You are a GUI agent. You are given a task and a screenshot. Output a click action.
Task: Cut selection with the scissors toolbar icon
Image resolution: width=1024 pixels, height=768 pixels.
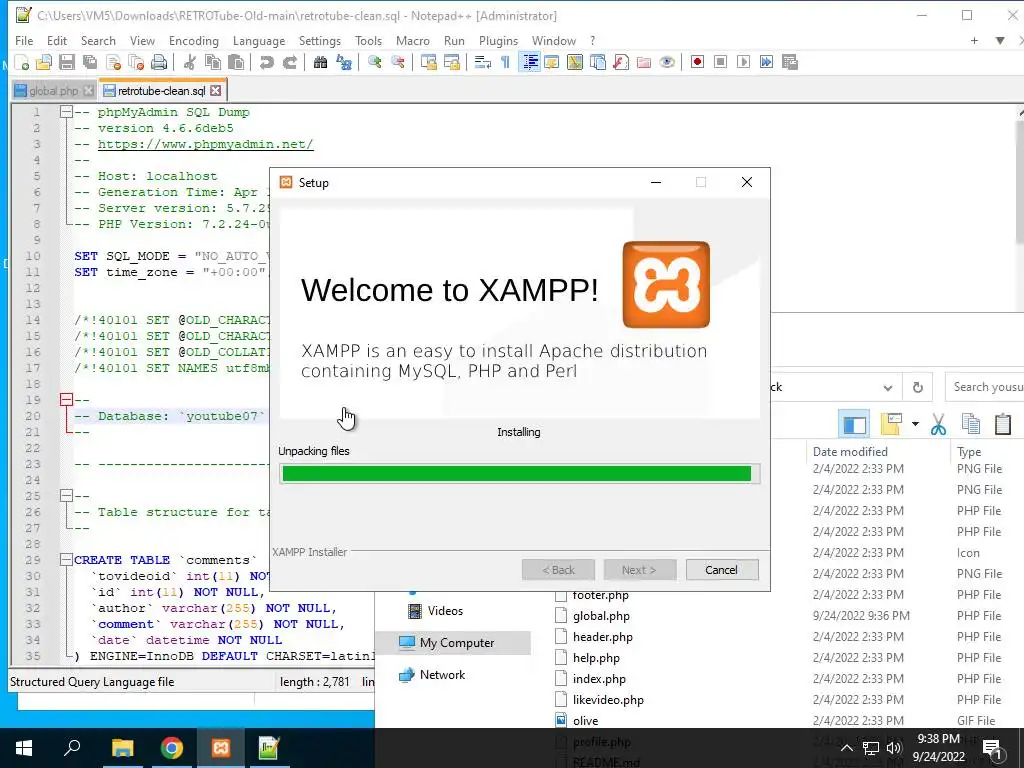(x=189, y=62)
